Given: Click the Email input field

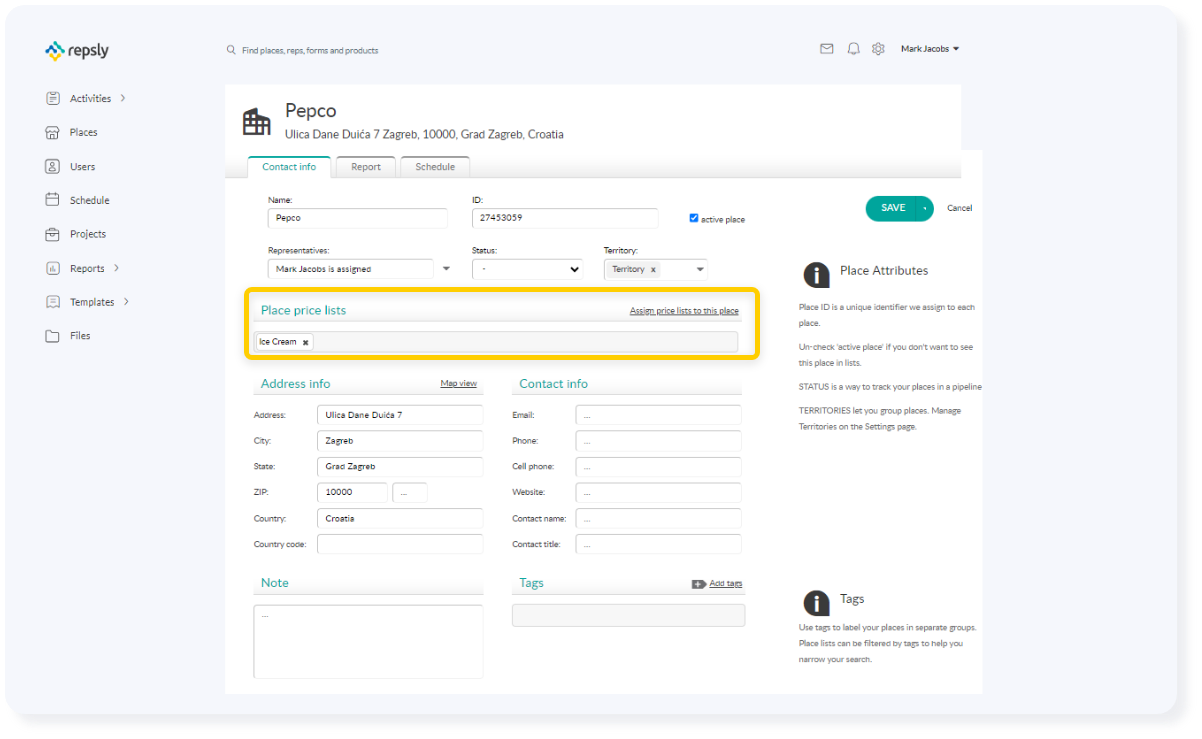Looking at the screenshot, I should tap(659, 414).
